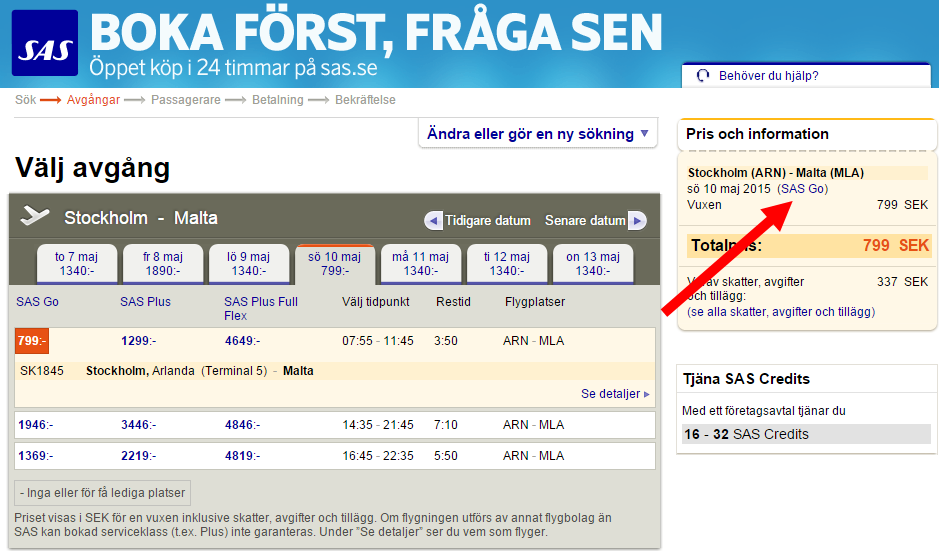Select the 1299:- SAS Plus fare

pos(138,341)
